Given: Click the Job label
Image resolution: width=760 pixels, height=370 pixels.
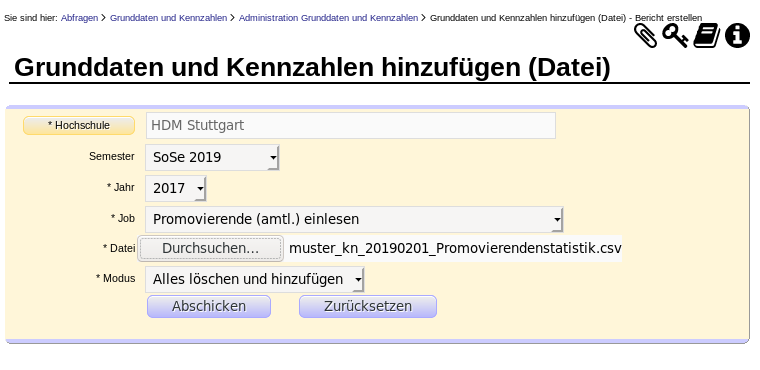Looking at the screenshot, I should pos(123,219).
